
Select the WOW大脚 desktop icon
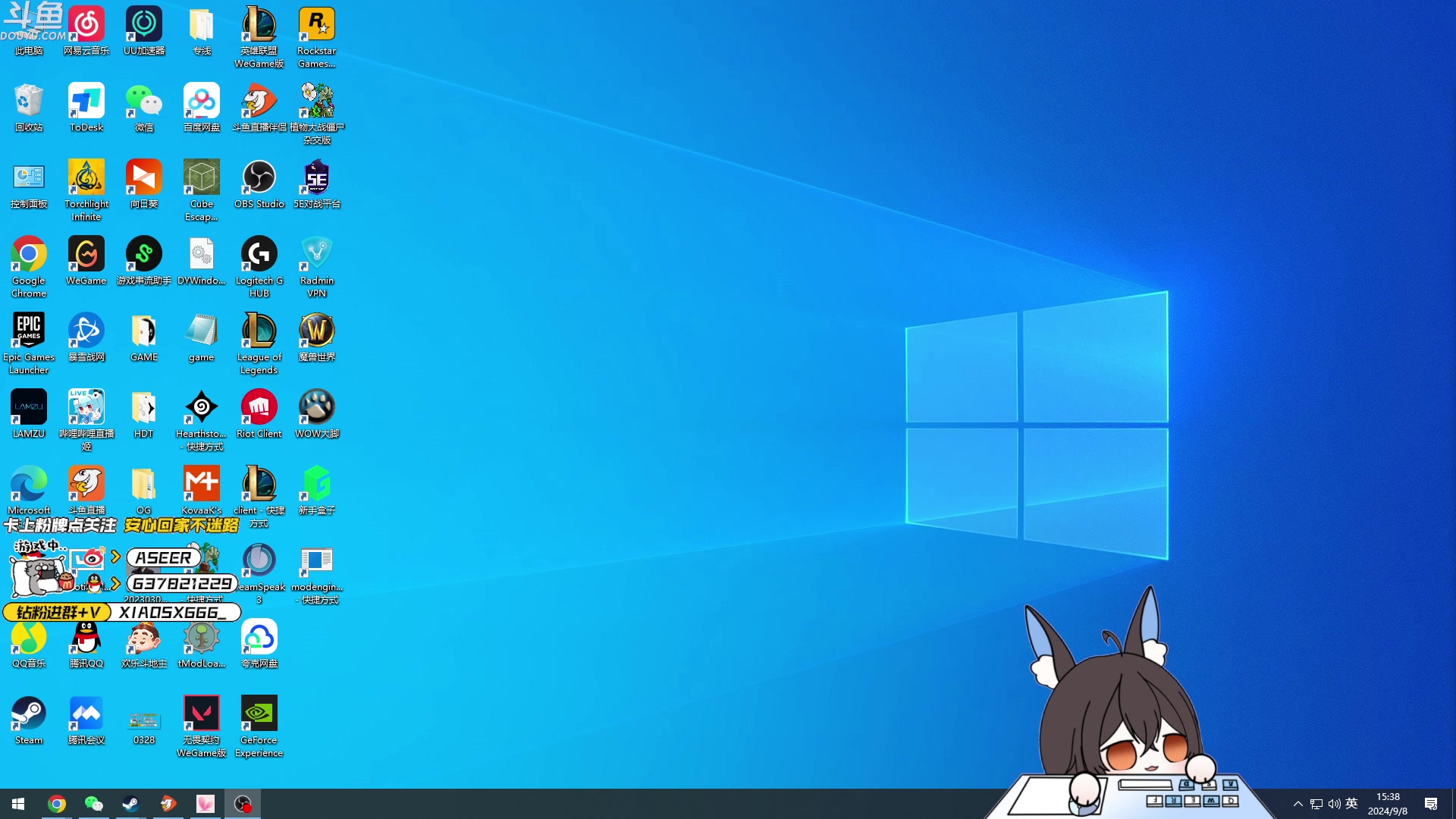pos(317,413)
